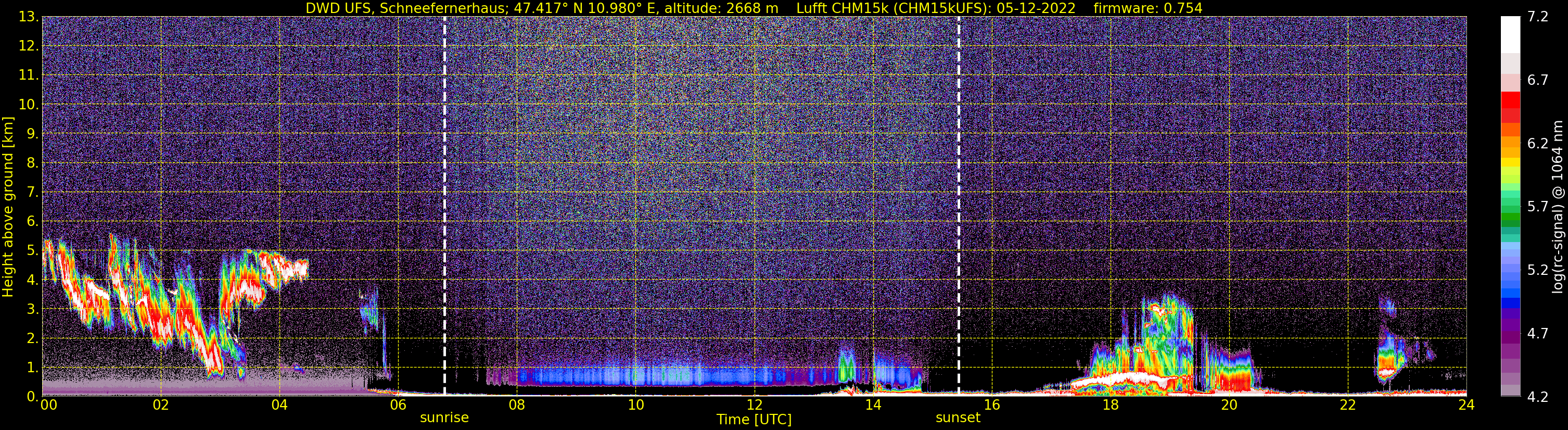Click the height axis tick label 0.

(33, 397)
